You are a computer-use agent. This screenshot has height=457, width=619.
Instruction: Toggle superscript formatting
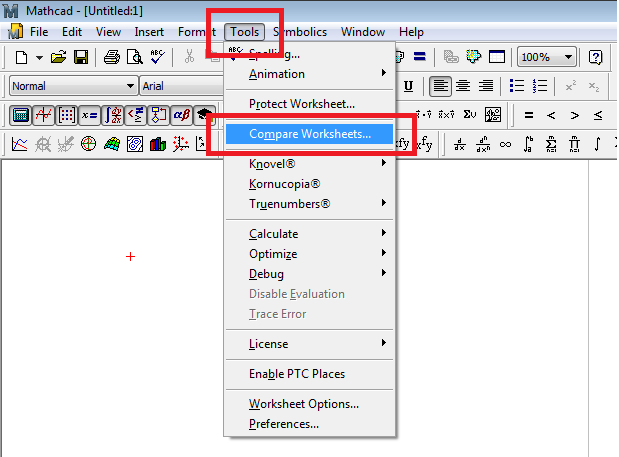coord(570,86)
